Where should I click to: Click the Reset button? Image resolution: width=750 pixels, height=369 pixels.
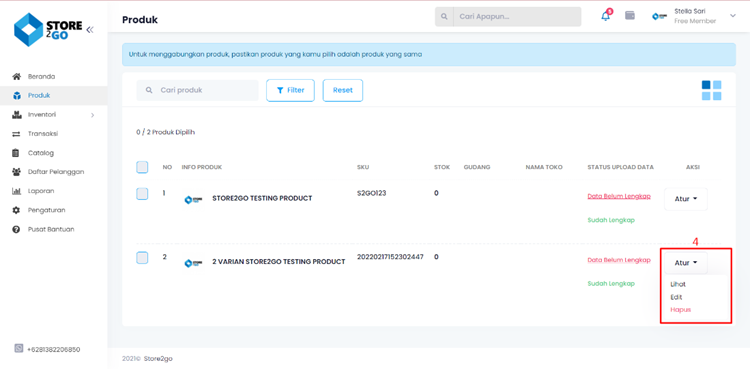tap(342, 90)
